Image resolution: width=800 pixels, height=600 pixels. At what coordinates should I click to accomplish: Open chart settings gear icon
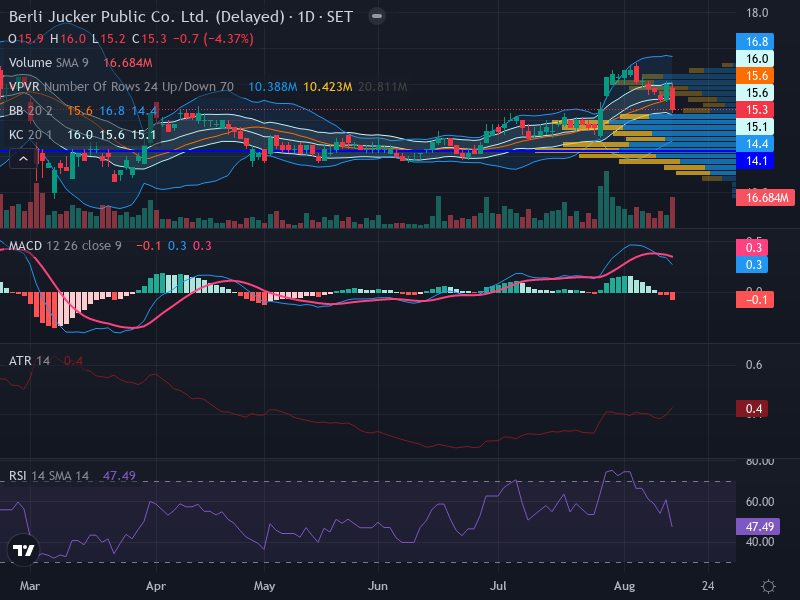[x=768, y=586]
